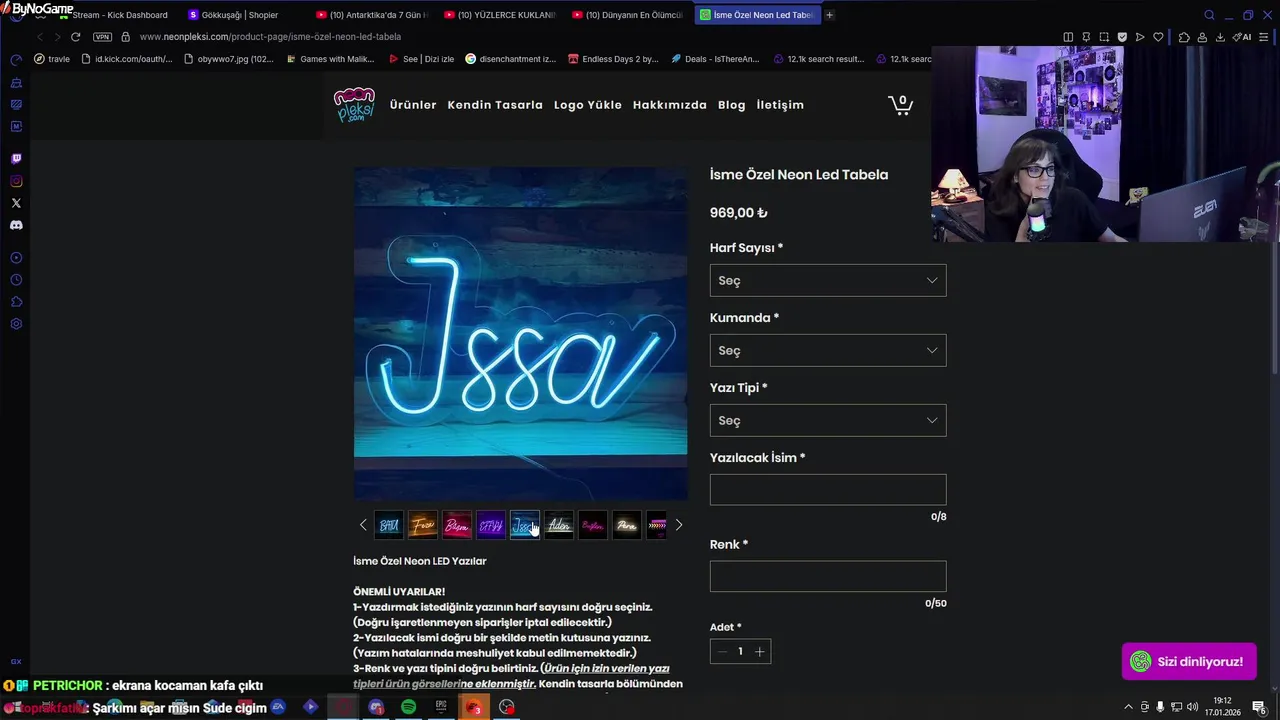Viewport: 1280px width, 720px height.
Task: Open the history clock icon in sidebar
Action: [16, 280]
